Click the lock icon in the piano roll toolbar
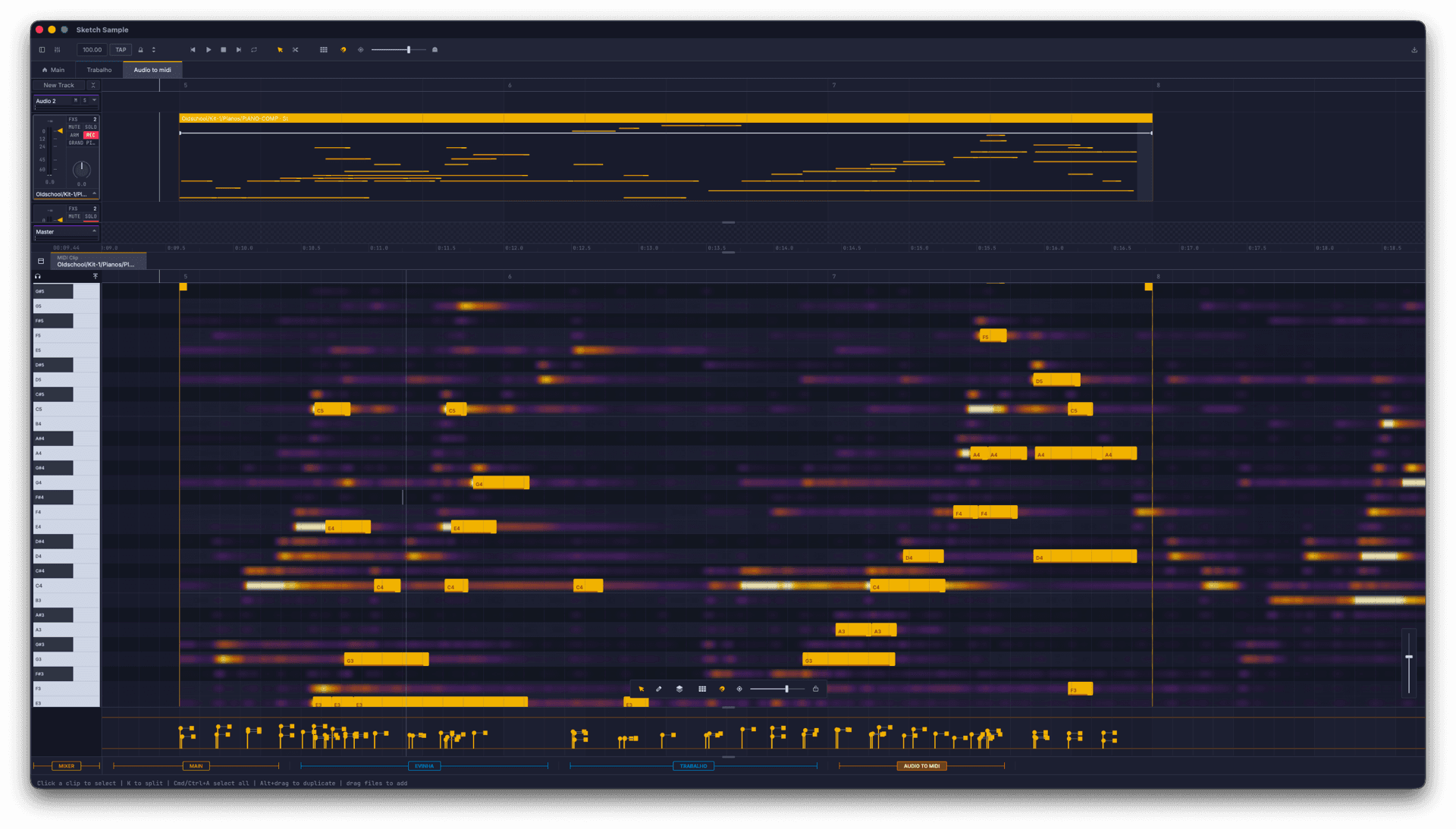Viewport: 1456px width, 829px height. [816, 689]
